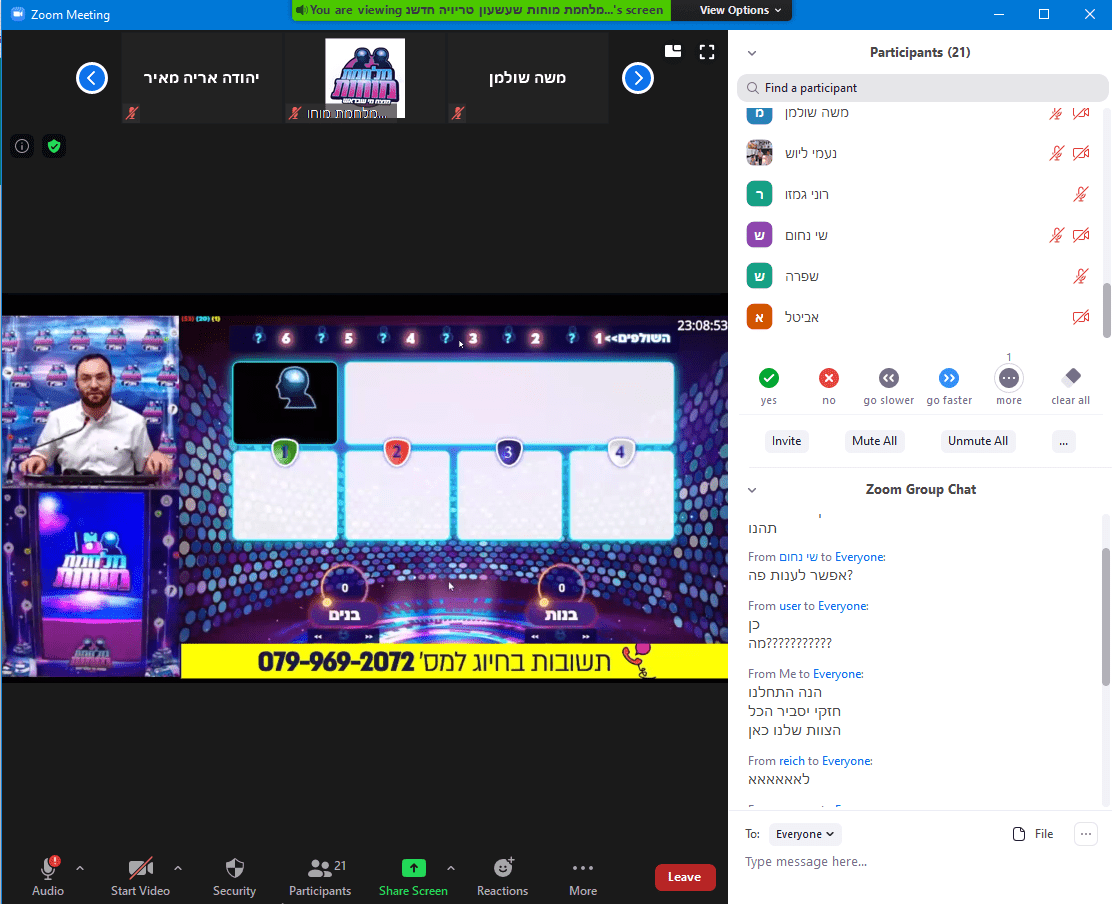Click Start Video camera icon
This screenshot has width=1112, height=904.
[140, 868]
